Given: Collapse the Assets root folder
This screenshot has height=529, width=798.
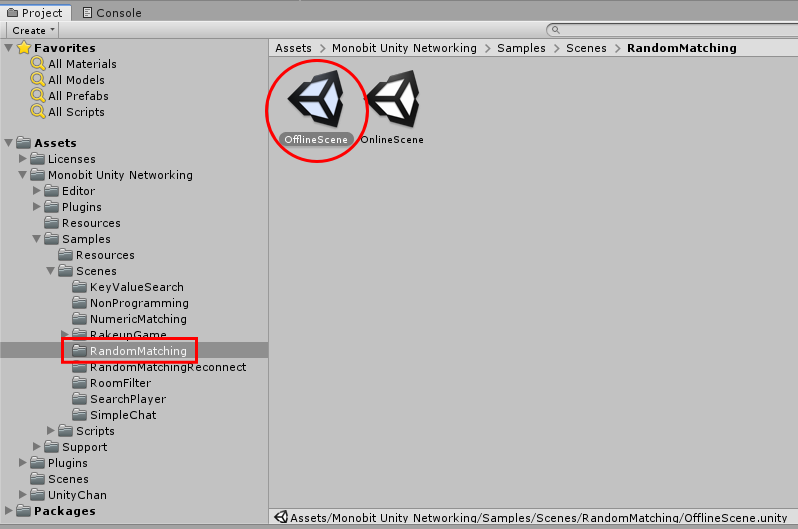Looking at the screenshot, I should click(9, 143).
